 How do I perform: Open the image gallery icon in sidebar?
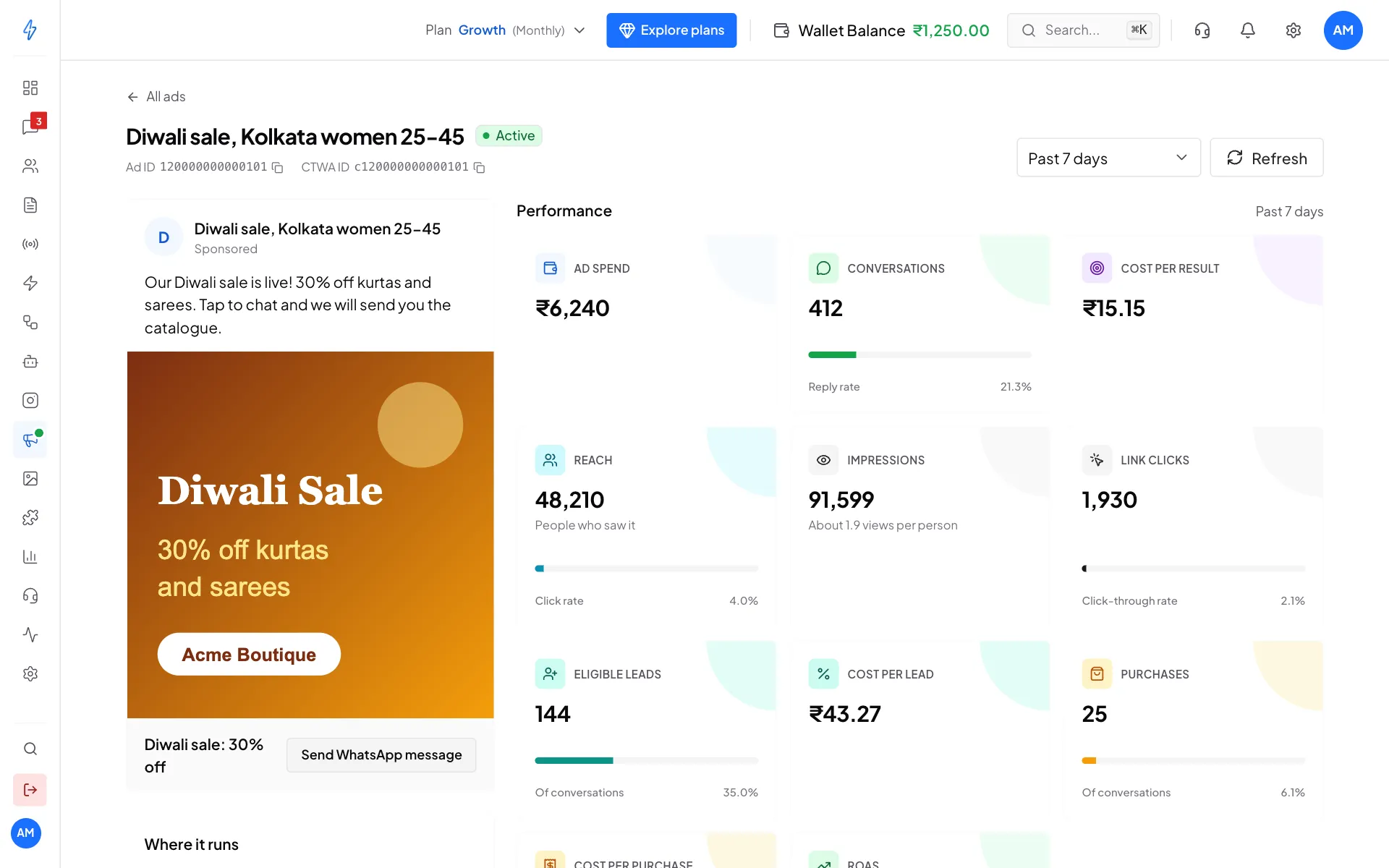coord(30,478)
